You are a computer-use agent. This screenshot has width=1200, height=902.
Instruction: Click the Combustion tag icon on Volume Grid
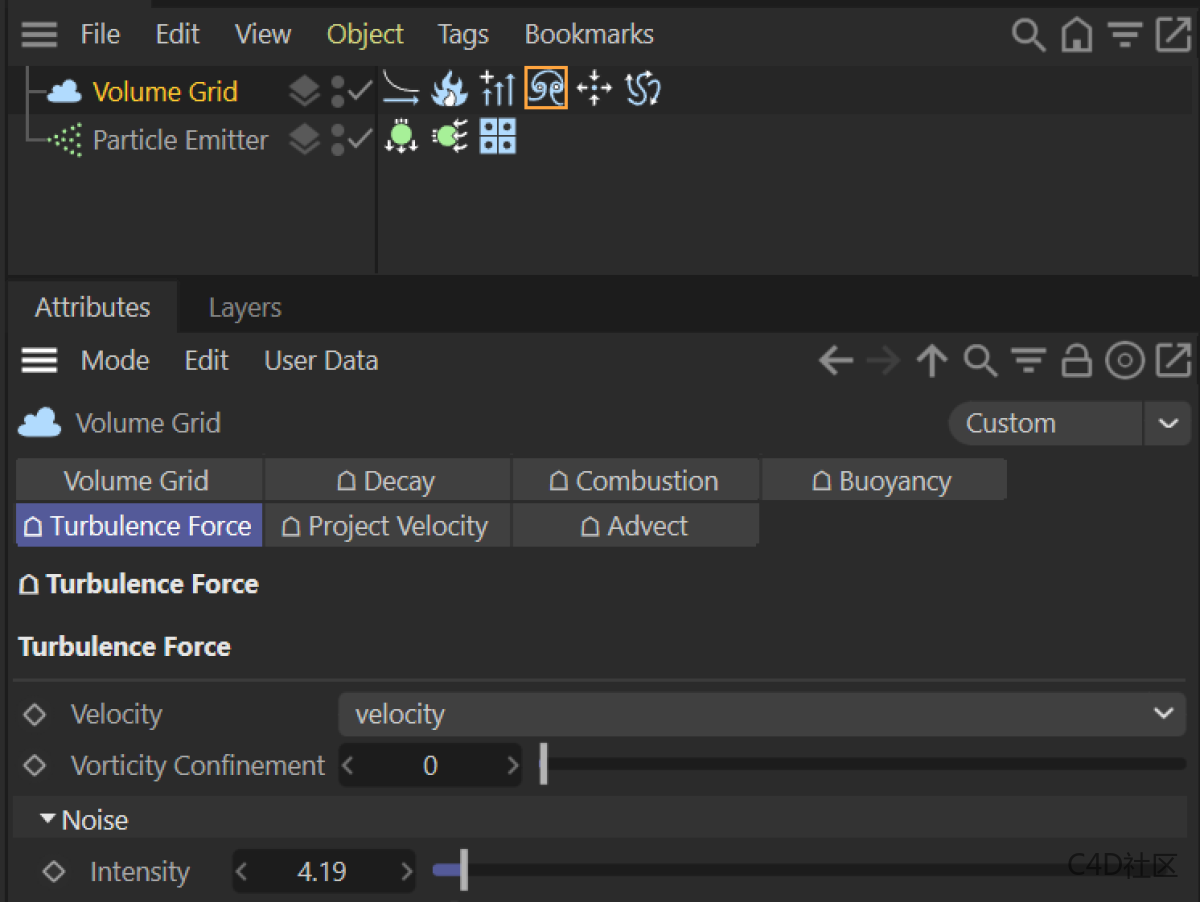point(449,90)
